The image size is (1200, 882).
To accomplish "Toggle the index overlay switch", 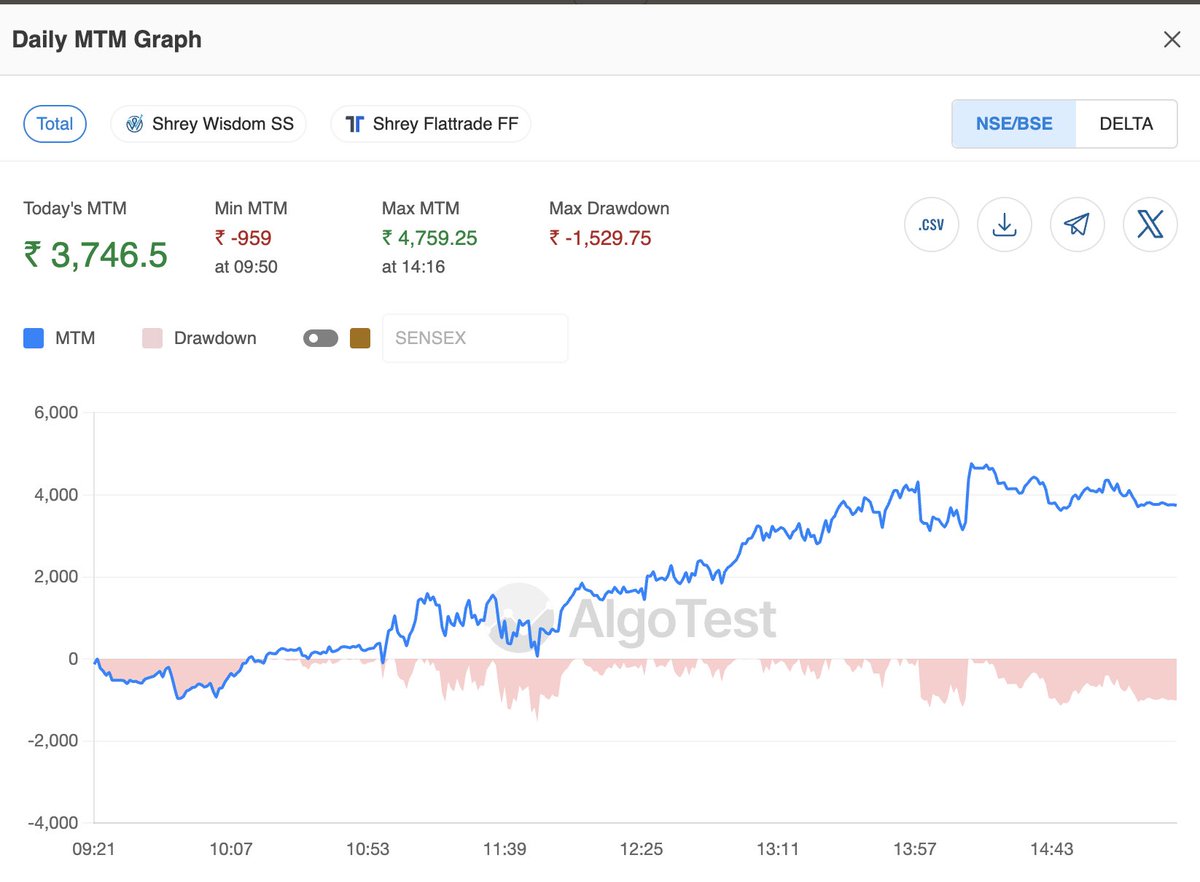I will (x=321, y=338).
